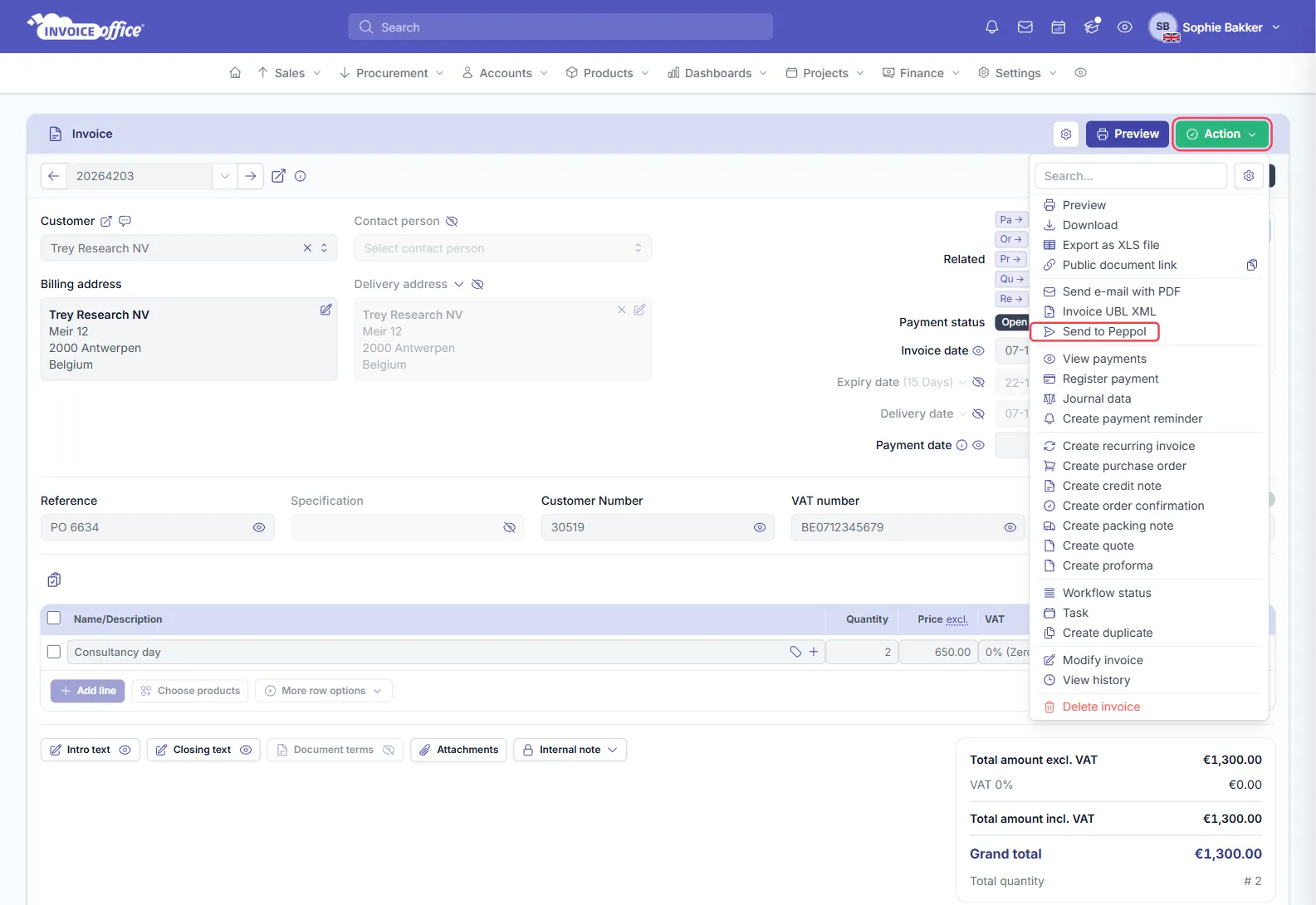Screen dimensions: 1316x905
Task: Open the calendar icon in header
Action: click(x=1059, y=27)
